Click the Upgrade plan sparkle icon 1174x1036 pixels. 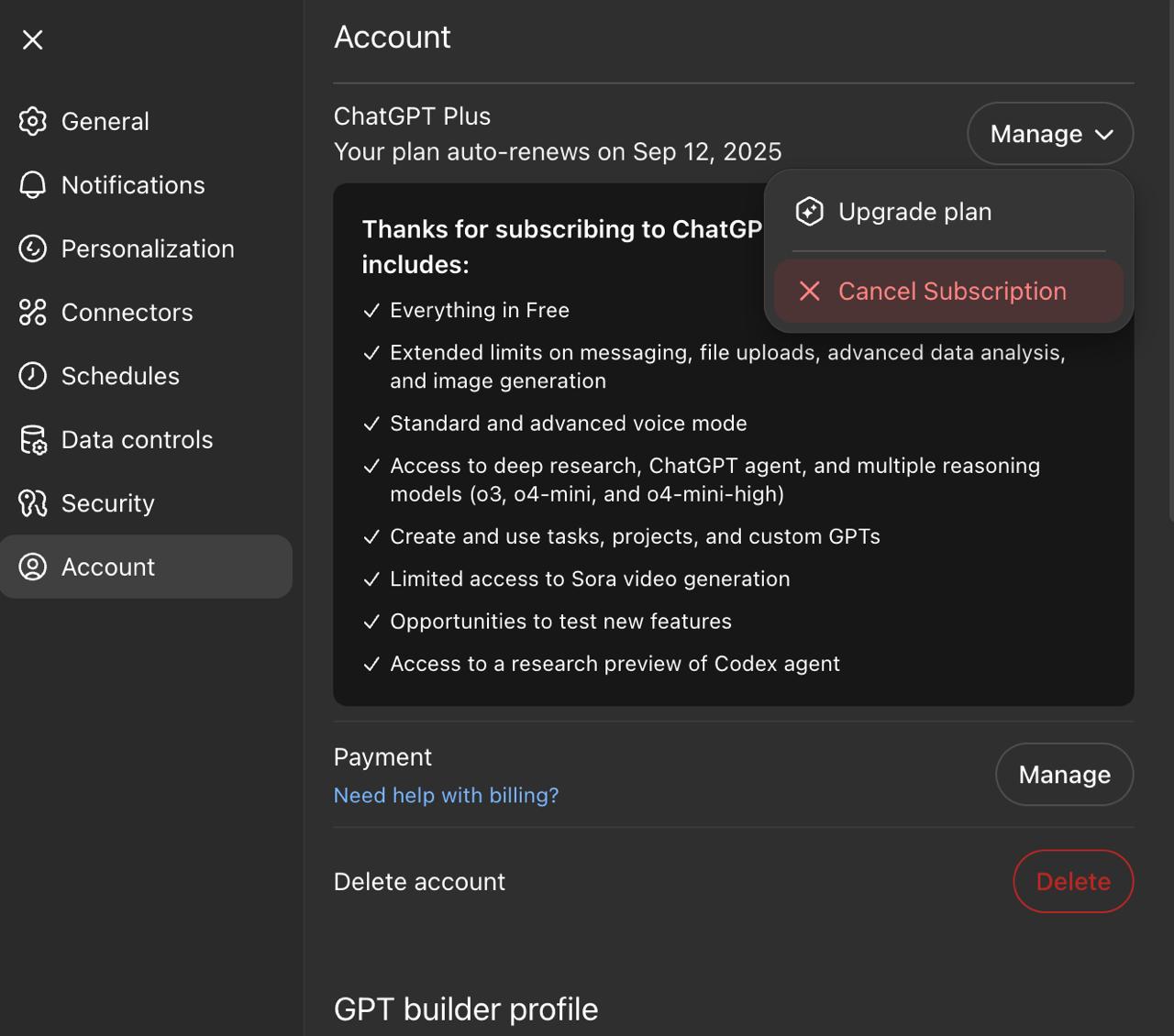(809, 212)
